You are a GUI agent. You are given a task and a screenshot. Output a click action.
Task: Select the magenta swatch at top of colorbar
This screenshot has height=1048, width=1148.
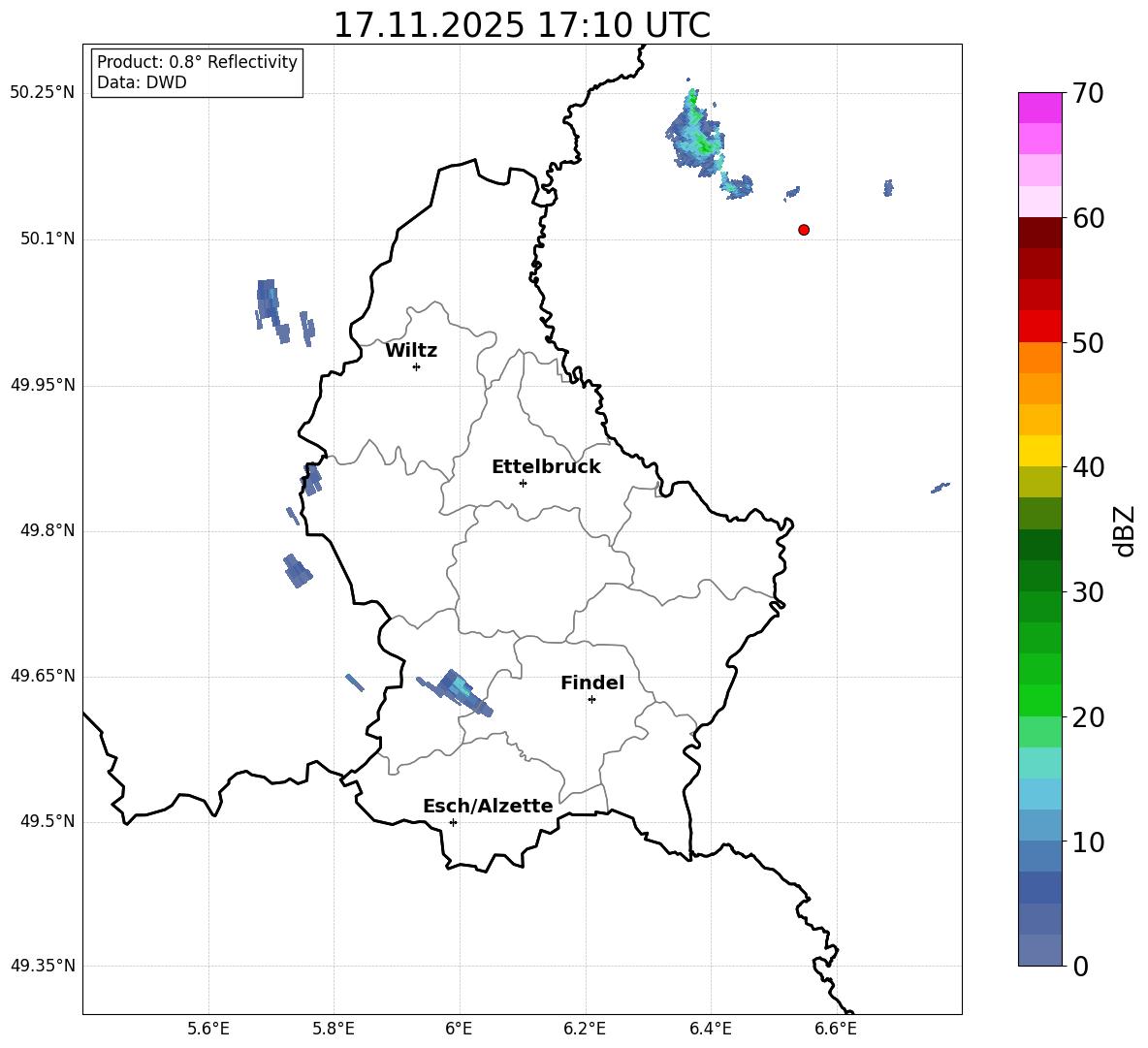(x=1039, y=108)
